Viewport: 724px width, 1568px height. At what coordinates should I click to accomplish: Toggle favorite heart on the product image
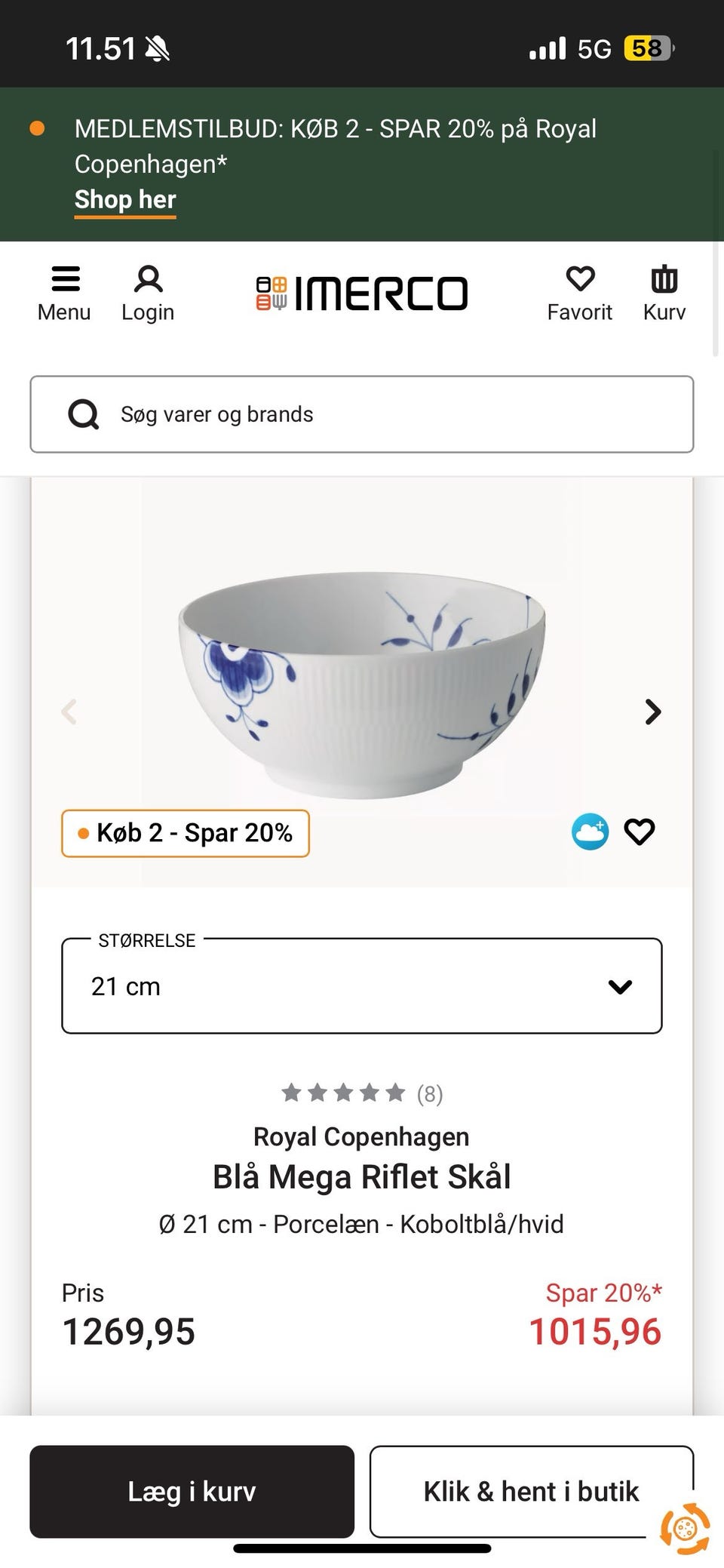pos(640,832)
